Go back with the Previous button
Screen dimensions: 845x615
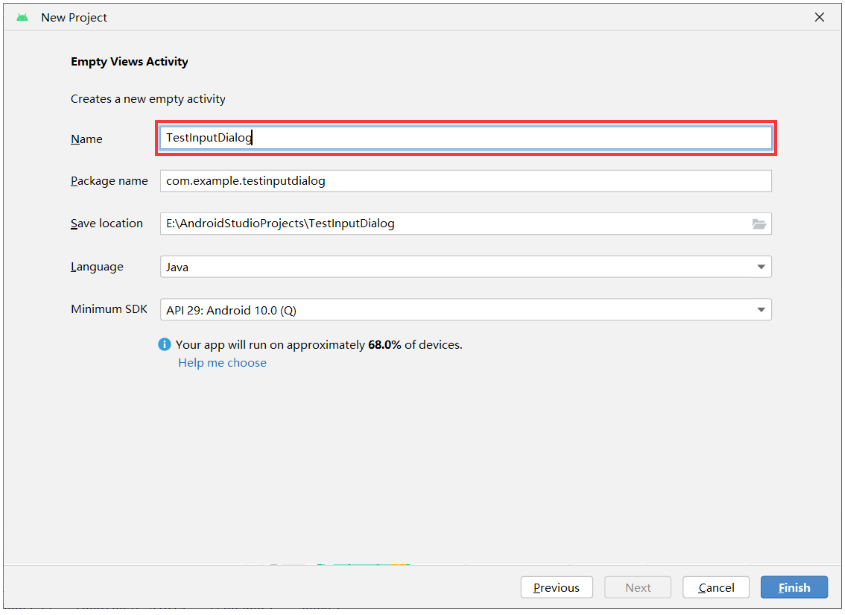pos(557,588)
